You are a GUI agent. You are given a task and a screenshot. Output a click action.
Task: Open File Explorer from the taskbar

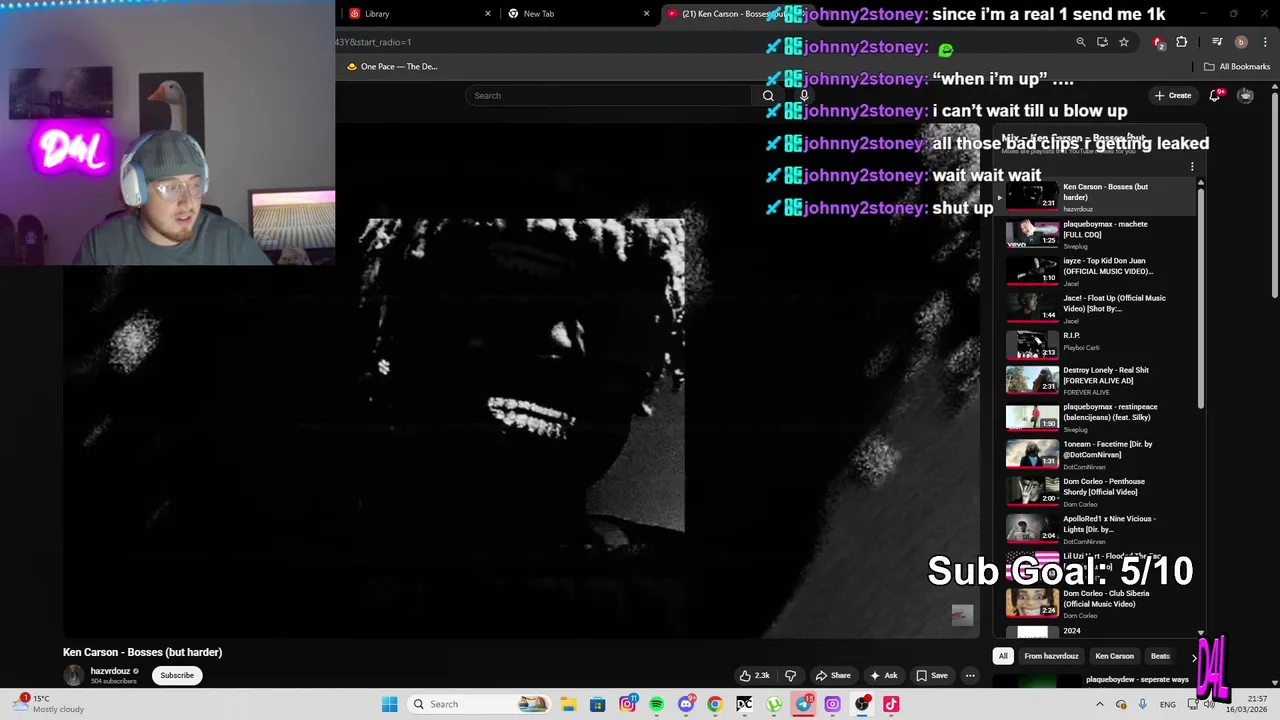pos(568,704)
